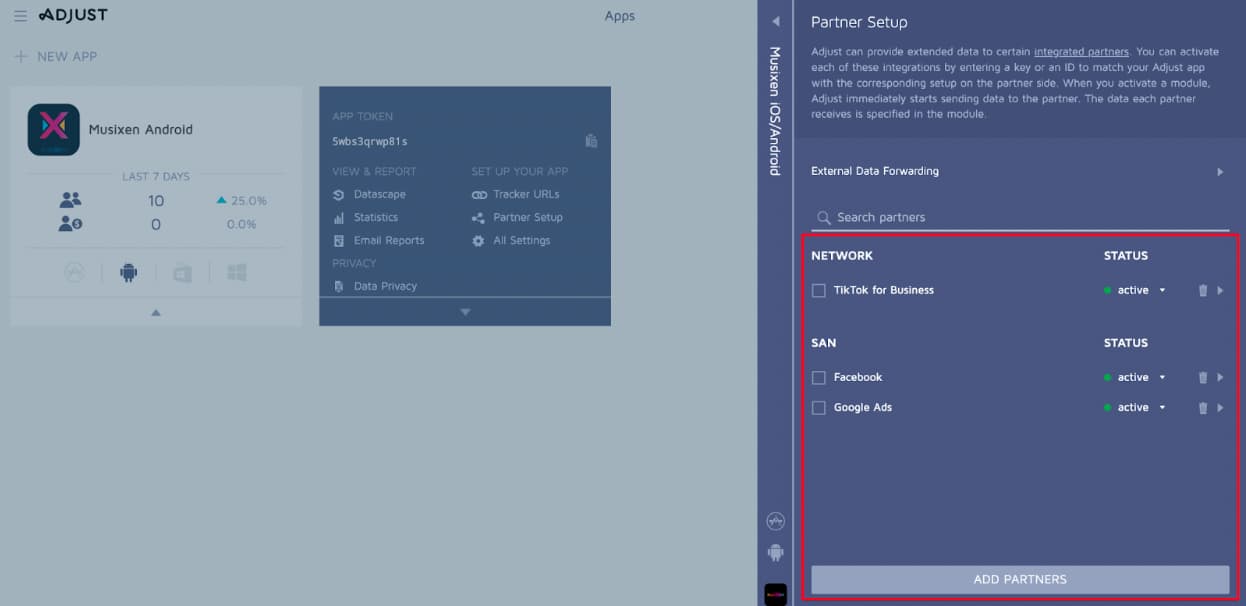Expand the Google Ads row arrow
Image resolution: width=1246 pixels, height=606 pixels.
1220,407
